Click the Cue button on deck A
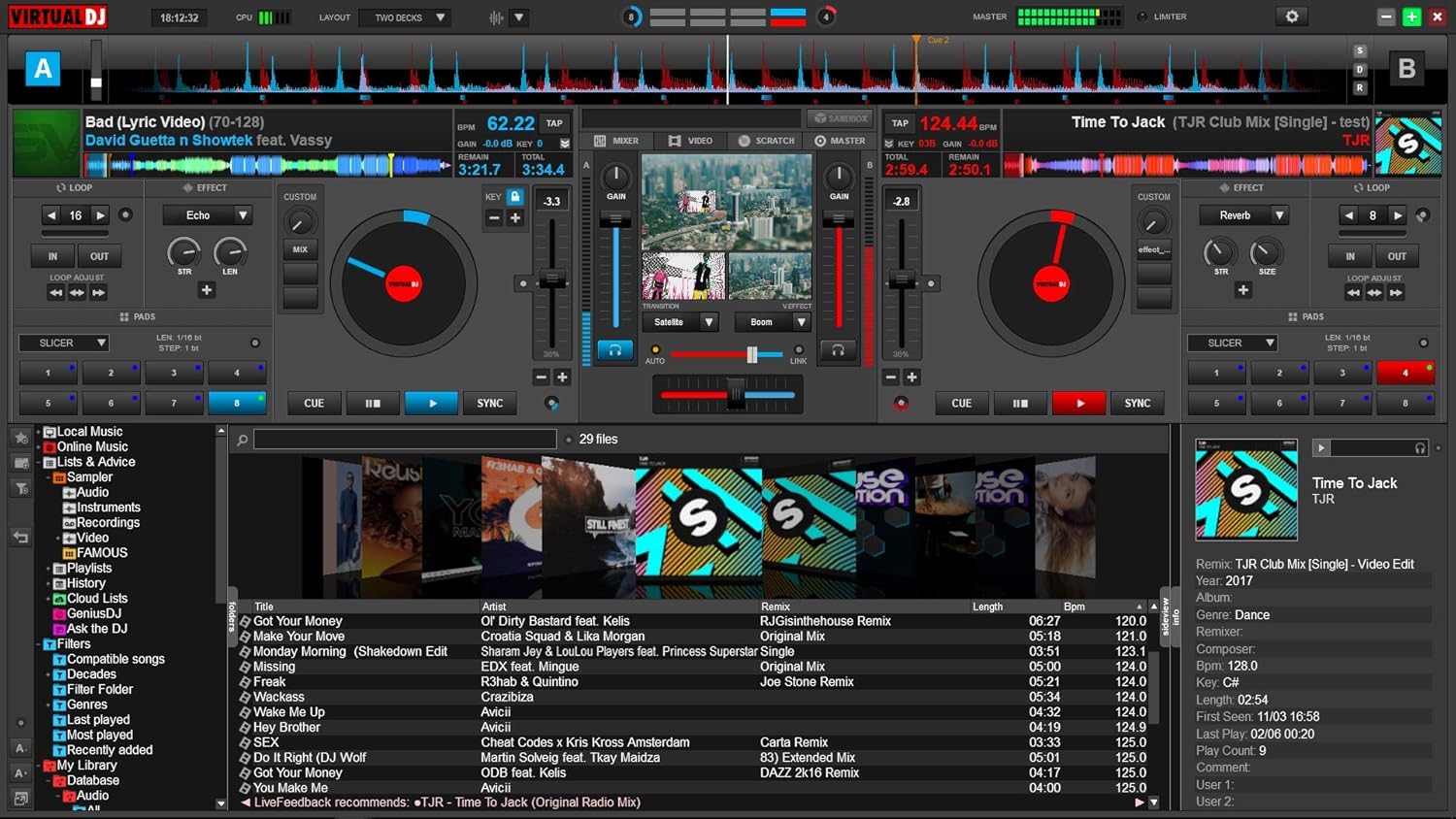This screenshot has height=819, width=1456. click(x=314, y=403)
